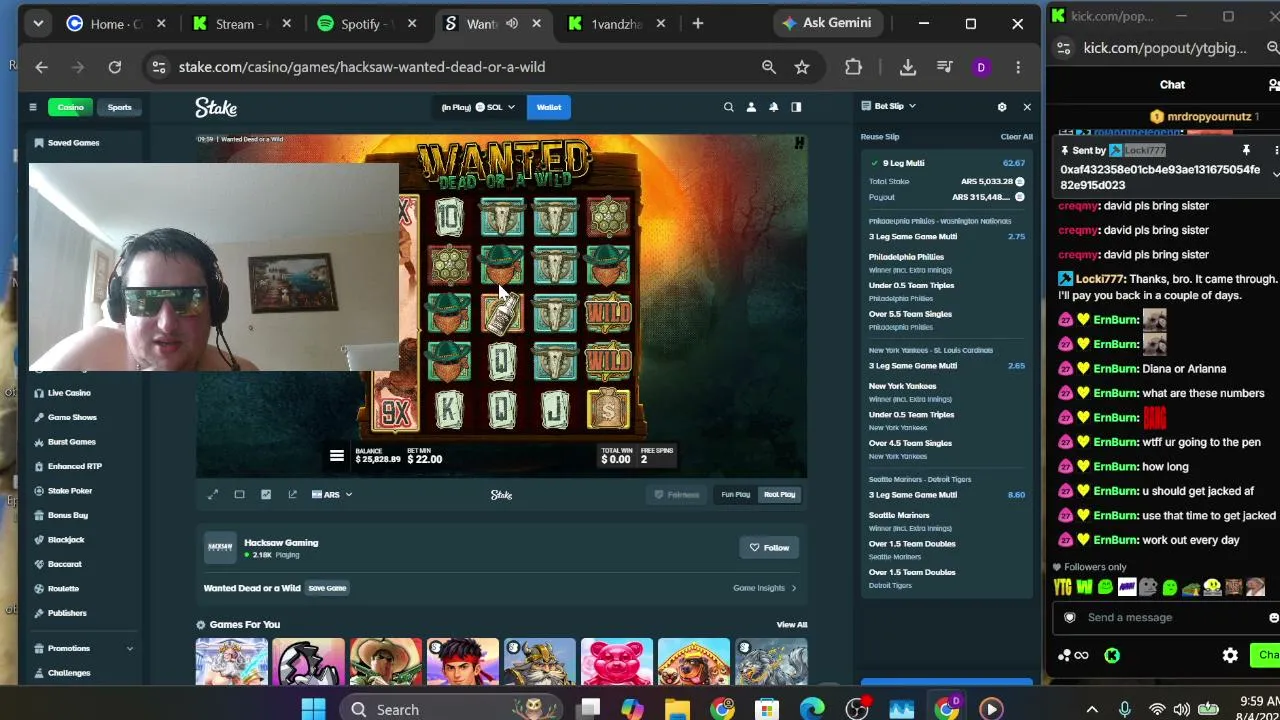Viewport: 1280px width, 720px height.
Task: Click Reuse Slip in Bet Slip
Action: (880, 137)
